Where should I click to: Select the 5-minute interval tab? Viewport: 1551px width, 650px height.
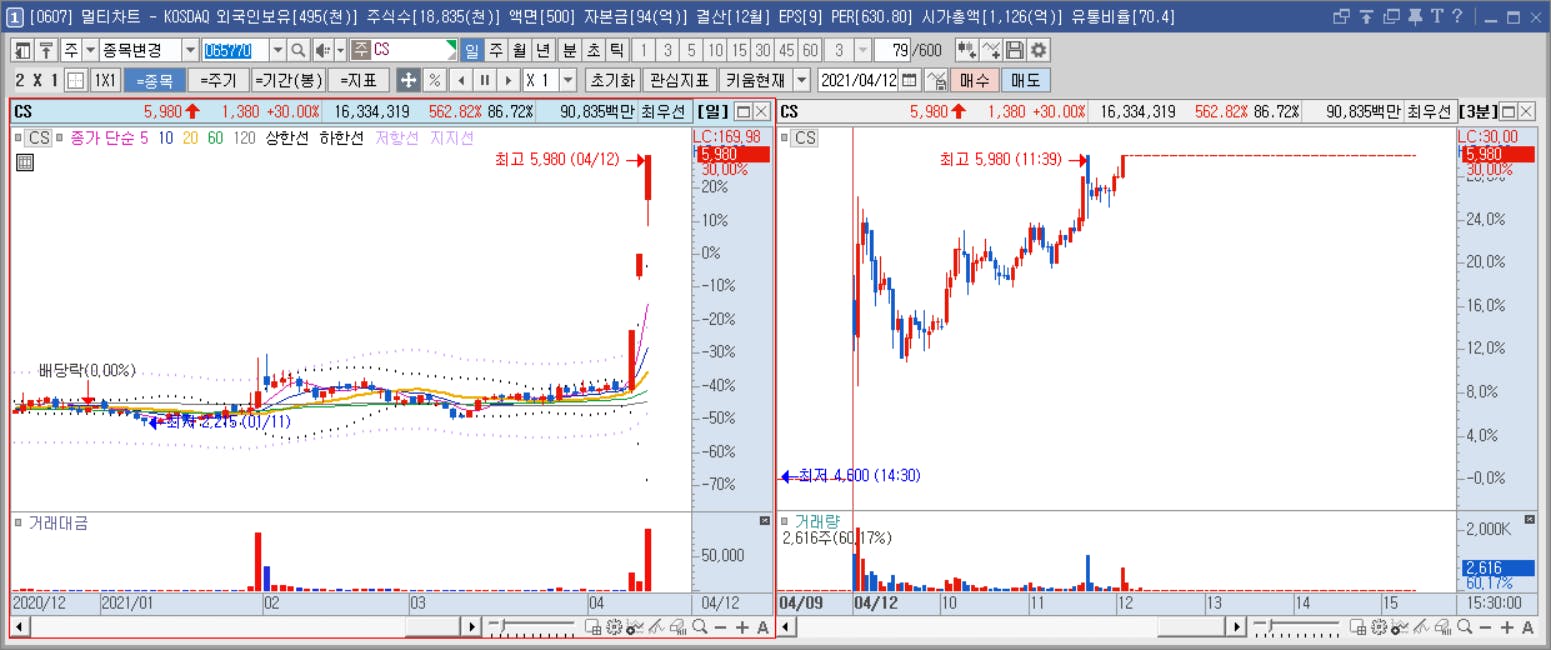tap(692, 51)
